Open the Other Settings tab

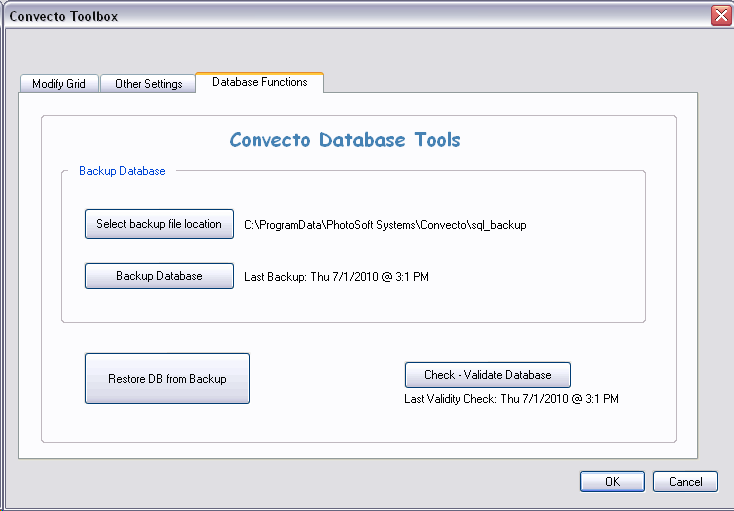coord(148,84)
